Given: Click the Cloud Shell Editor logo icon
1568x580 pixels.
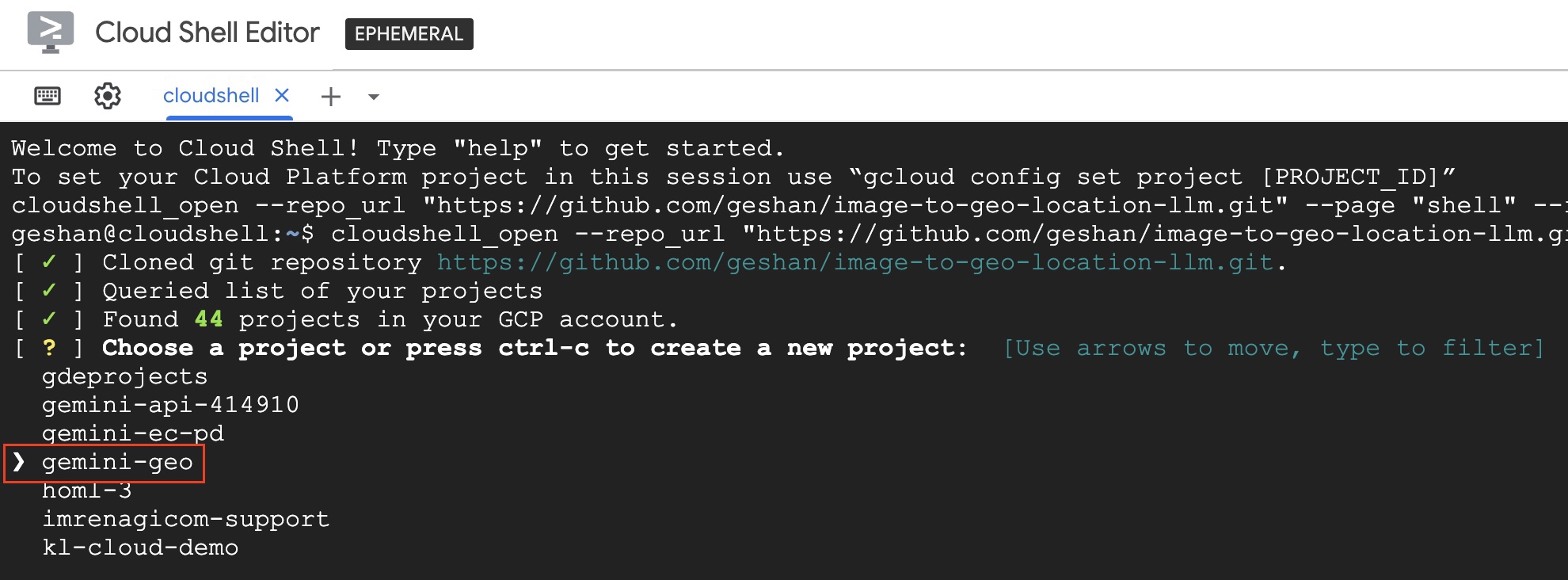Looking at the screenshot, I should pos(49,33).
